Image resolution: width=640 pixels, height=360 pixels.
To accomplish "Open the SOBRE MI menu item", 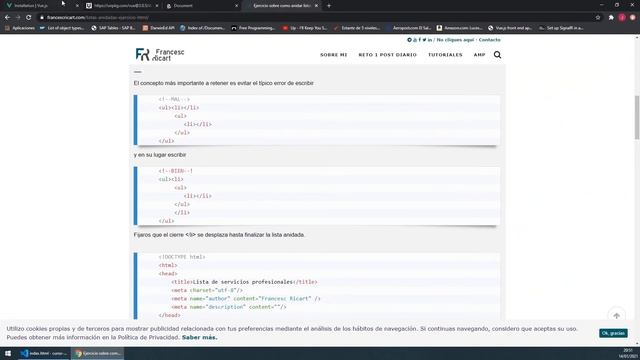I will coord(333,55).
